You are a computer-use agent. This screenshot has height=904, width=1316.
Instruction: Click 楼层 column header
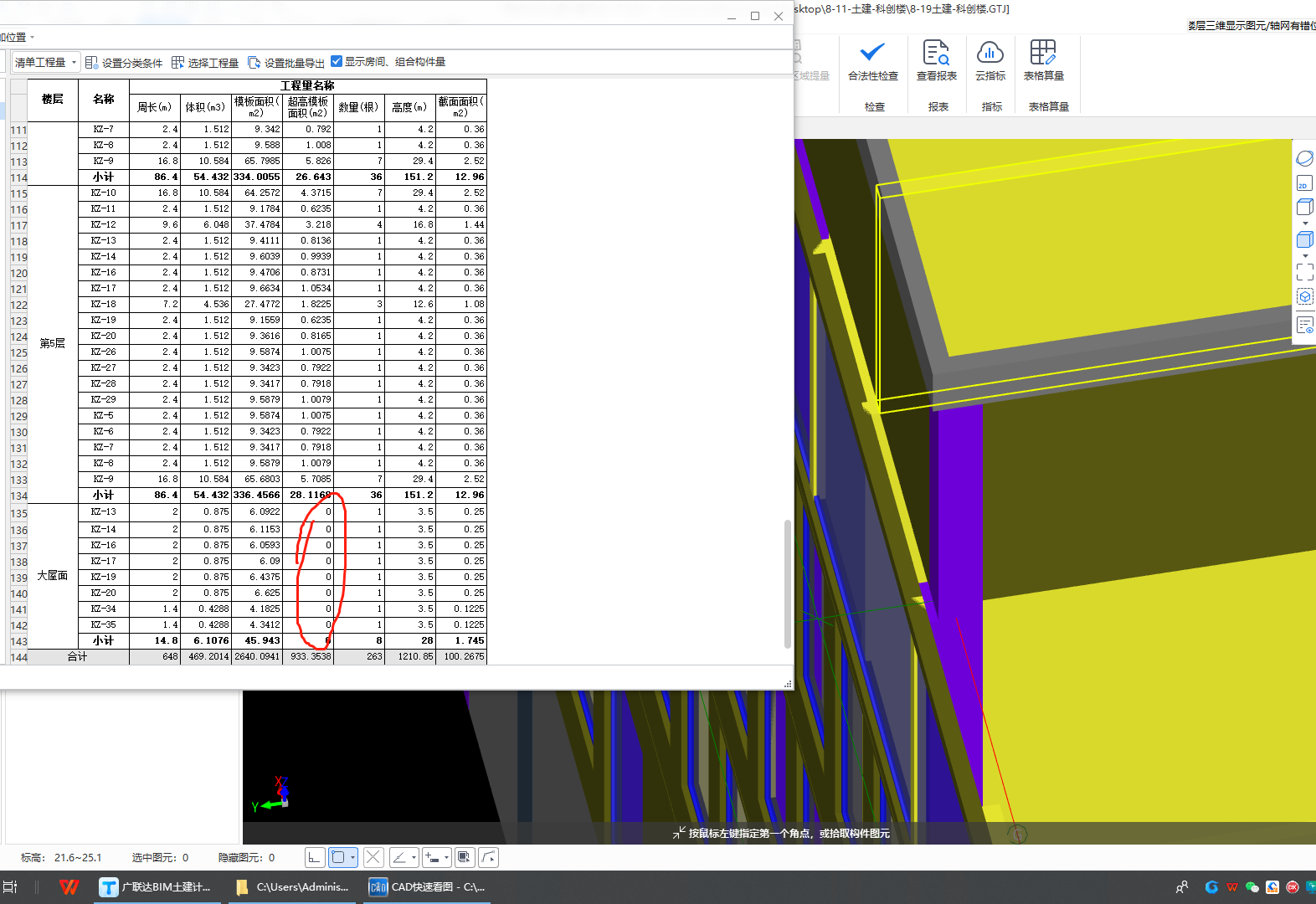pos(53,100)
